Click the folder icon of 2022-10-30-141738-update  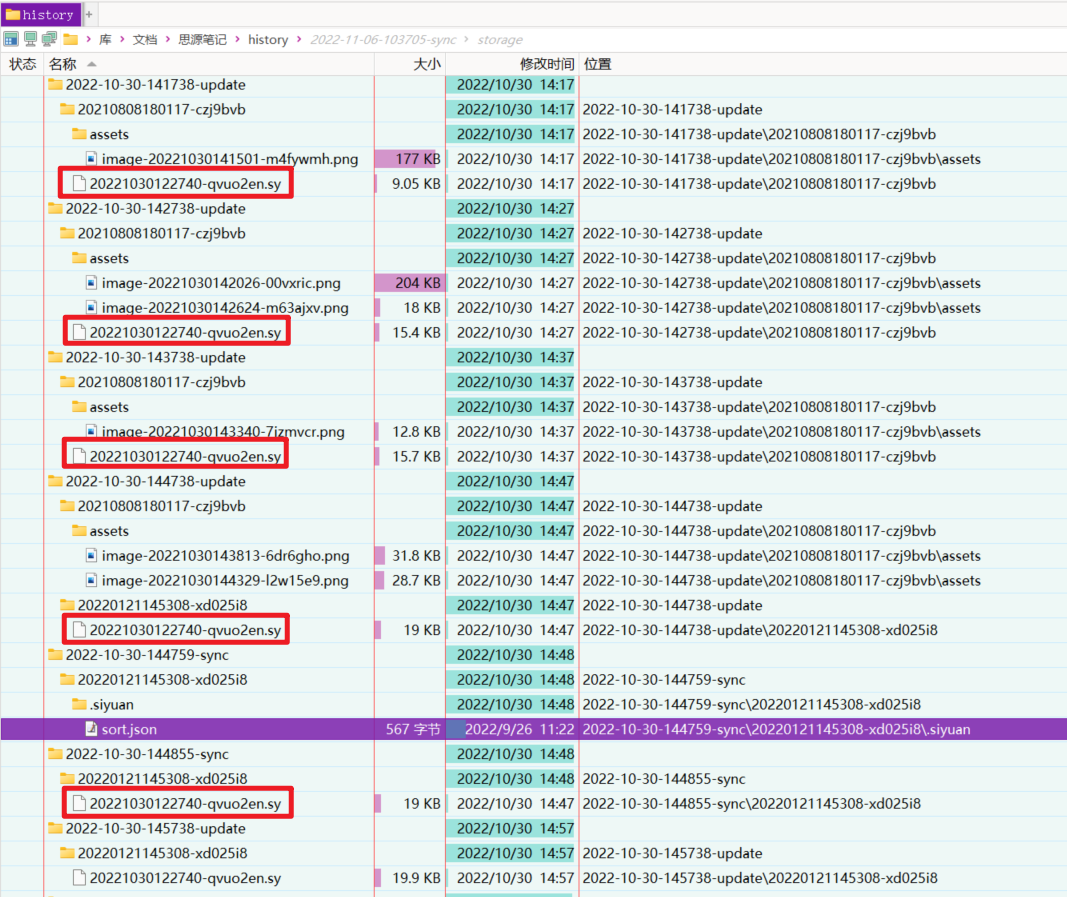pyautogui.click(x=56, y=84)
